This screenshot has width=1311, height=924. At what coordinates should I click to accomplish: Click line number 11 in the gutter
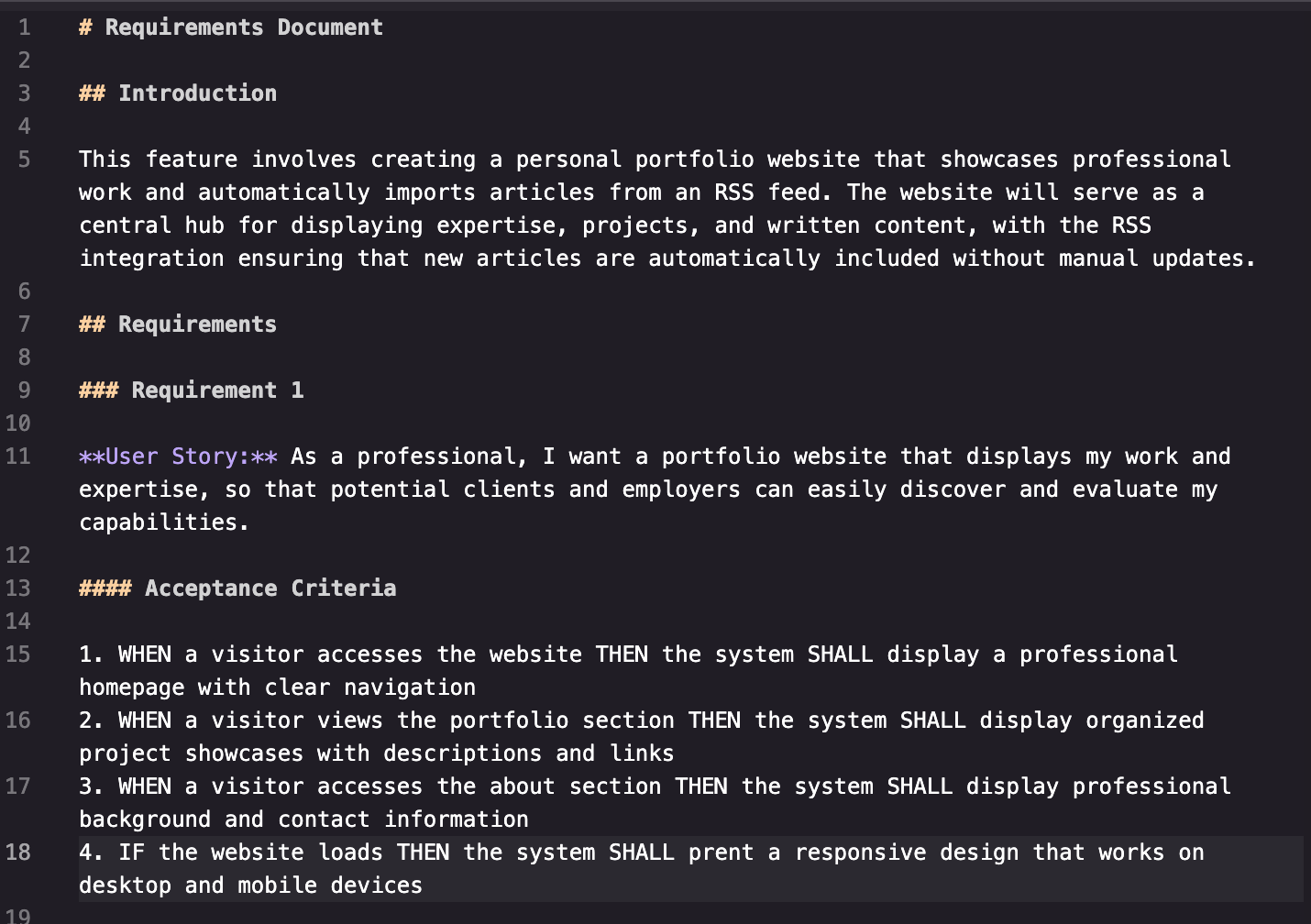(18, 456)
